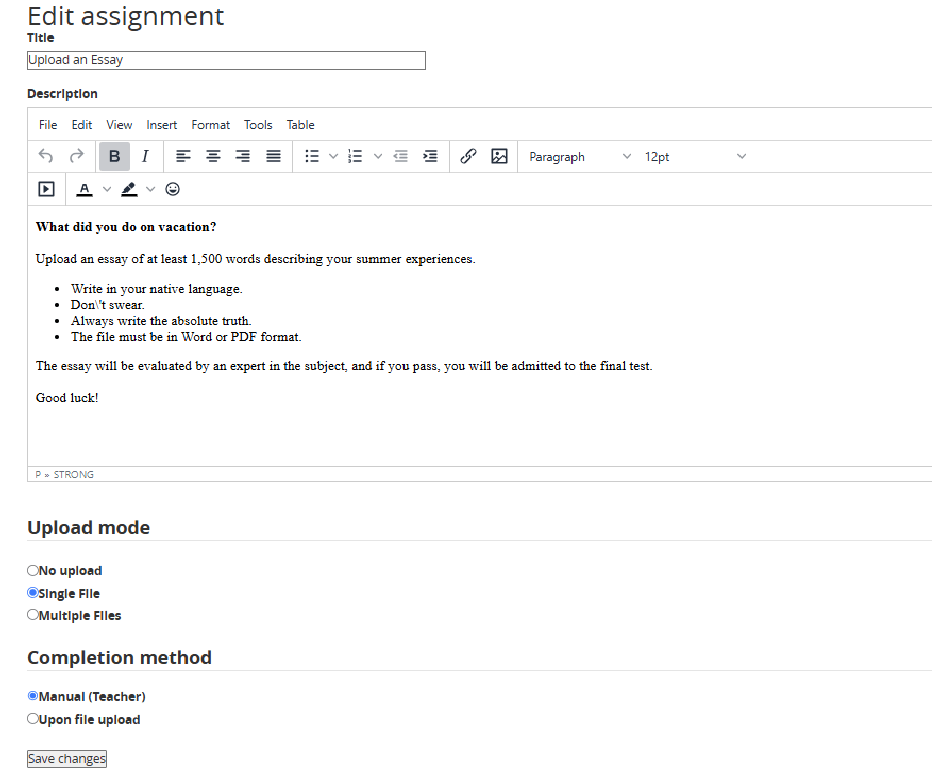Toggle Bold formatting in toolbar
This screenshot has width=932, height=784.
pyautogui.click(x=114, y=156)
